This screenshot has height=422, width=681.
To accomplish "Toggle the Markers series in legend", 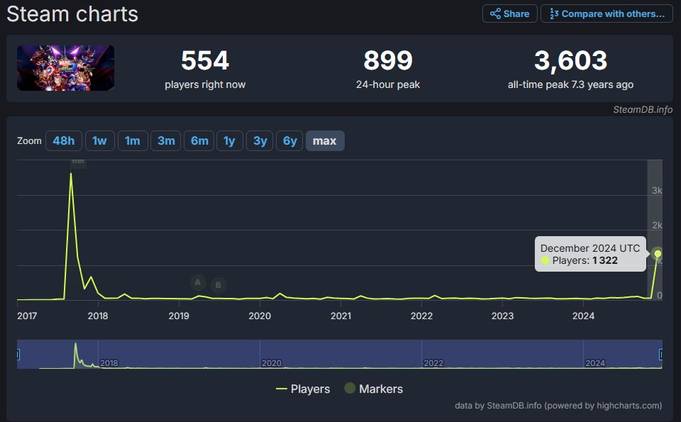I will tap(374, 389).
